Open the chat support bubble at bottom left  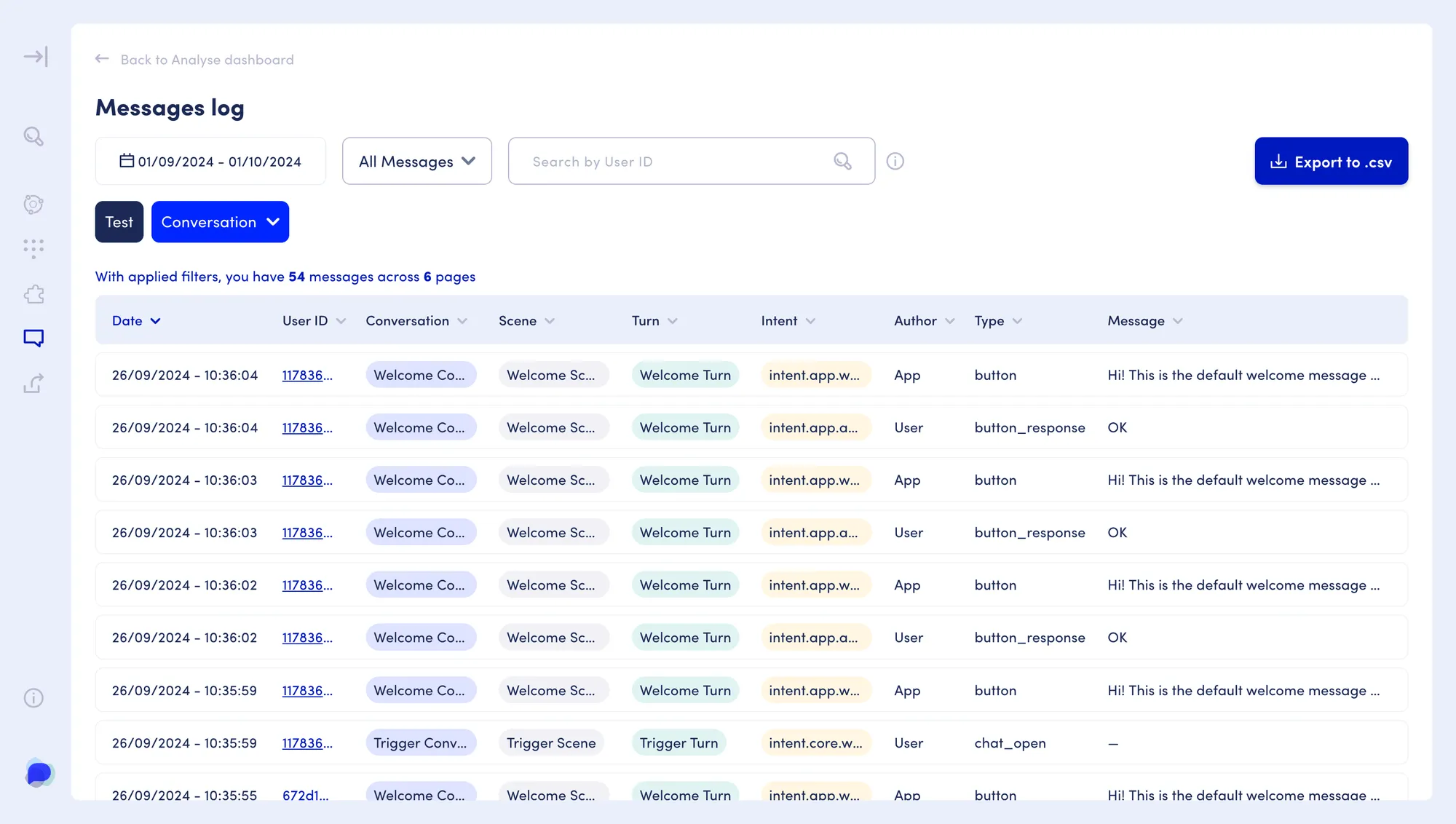pos(39,773)
